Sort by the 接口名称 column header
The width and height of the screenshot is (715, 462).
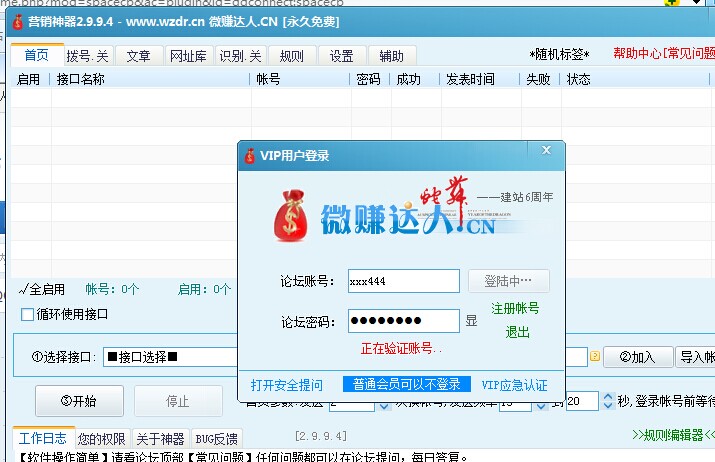click(80, 79)
